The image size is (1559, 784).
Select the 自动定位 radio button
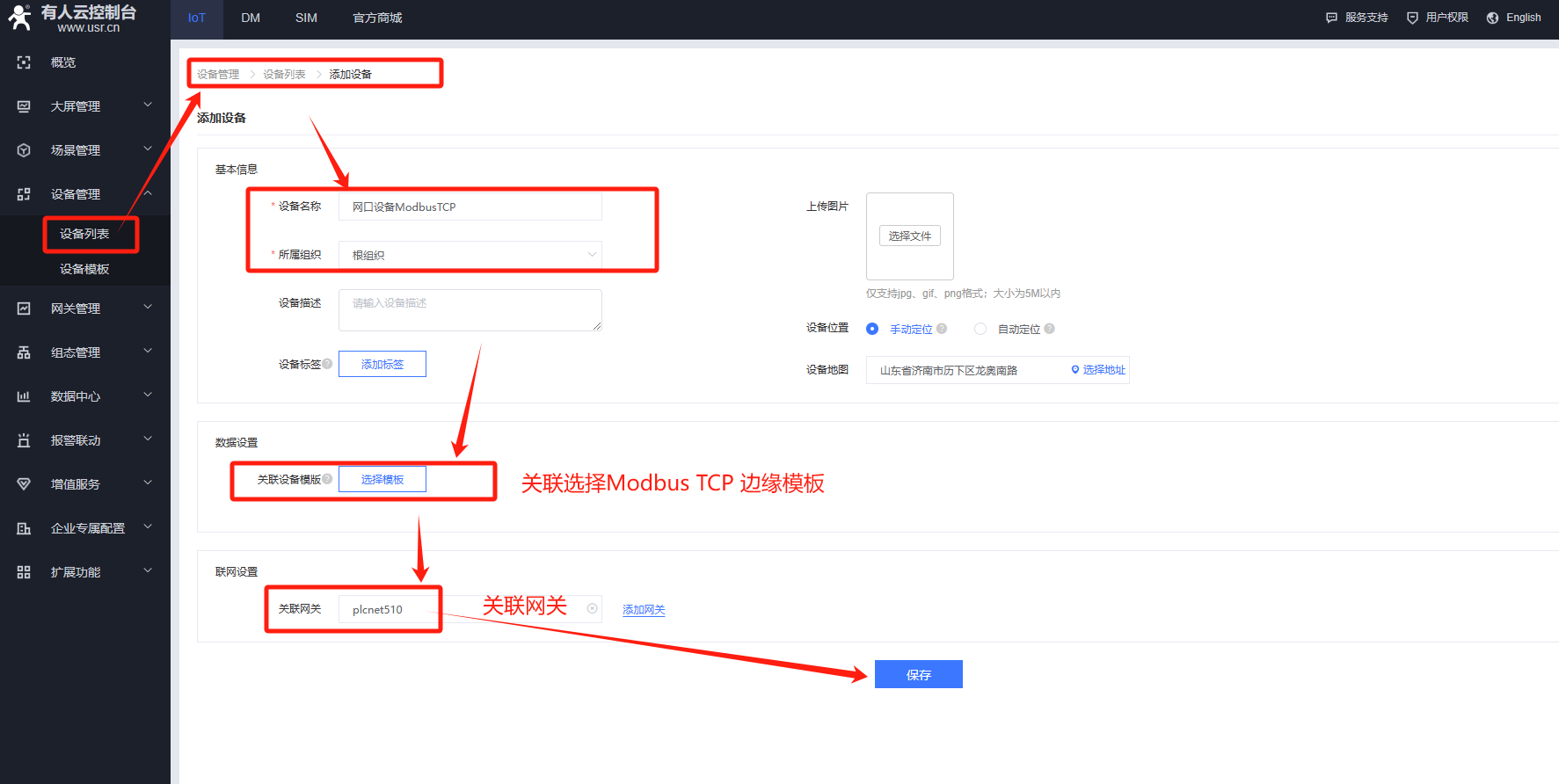pos(980,329)
